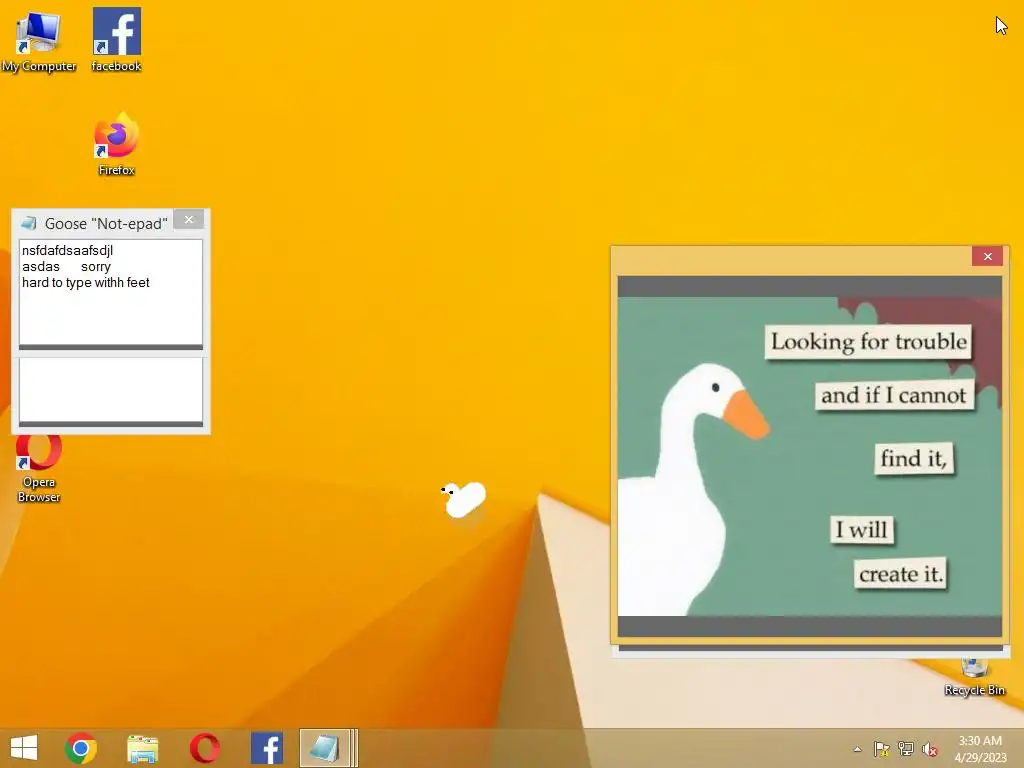Click inside the Not-epad upper text area
This screenshot has width=1024, height=768.
(x=111, y=293)
